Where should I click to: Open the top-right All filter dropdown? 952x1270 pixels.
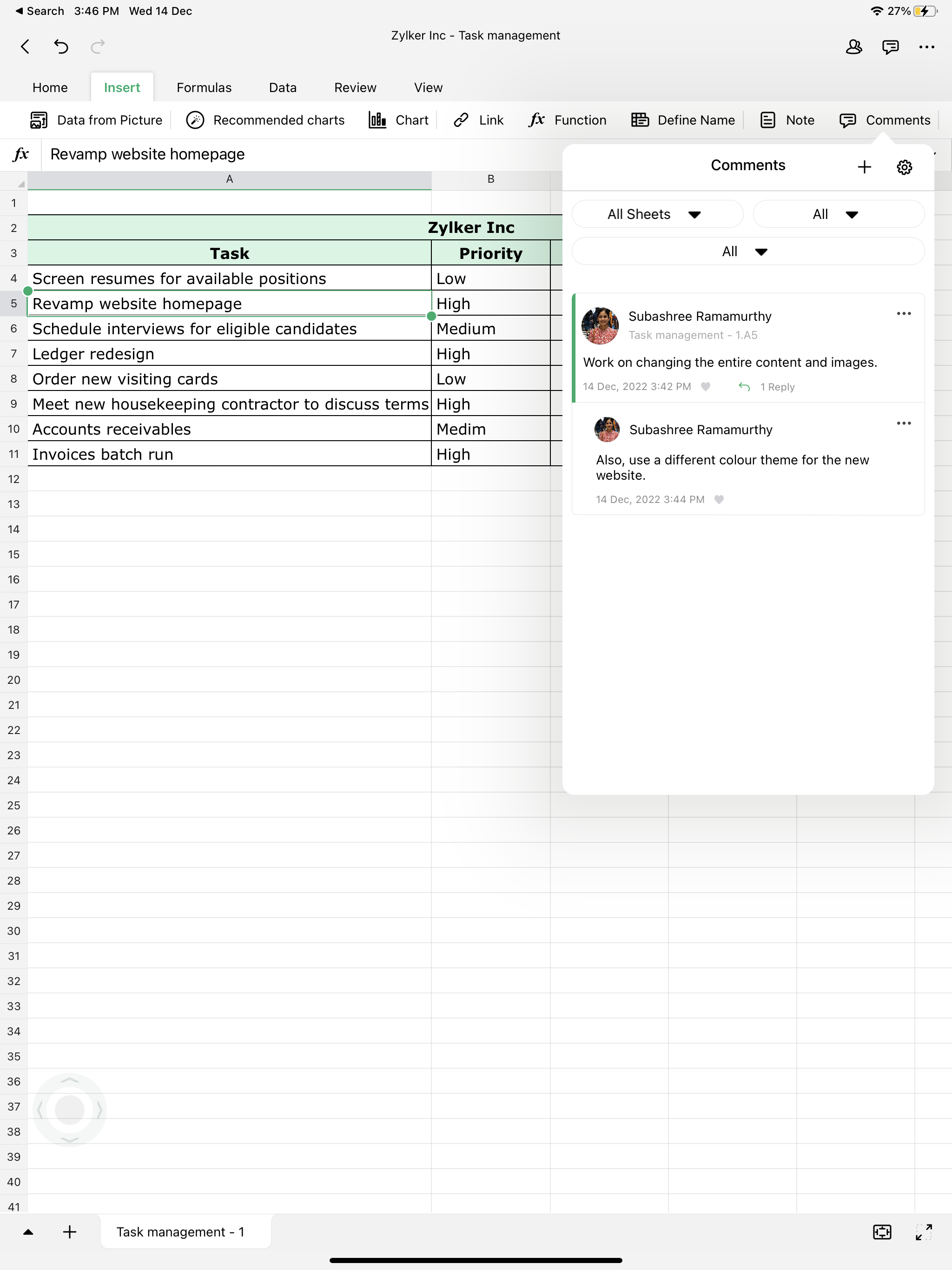(838, 214)
